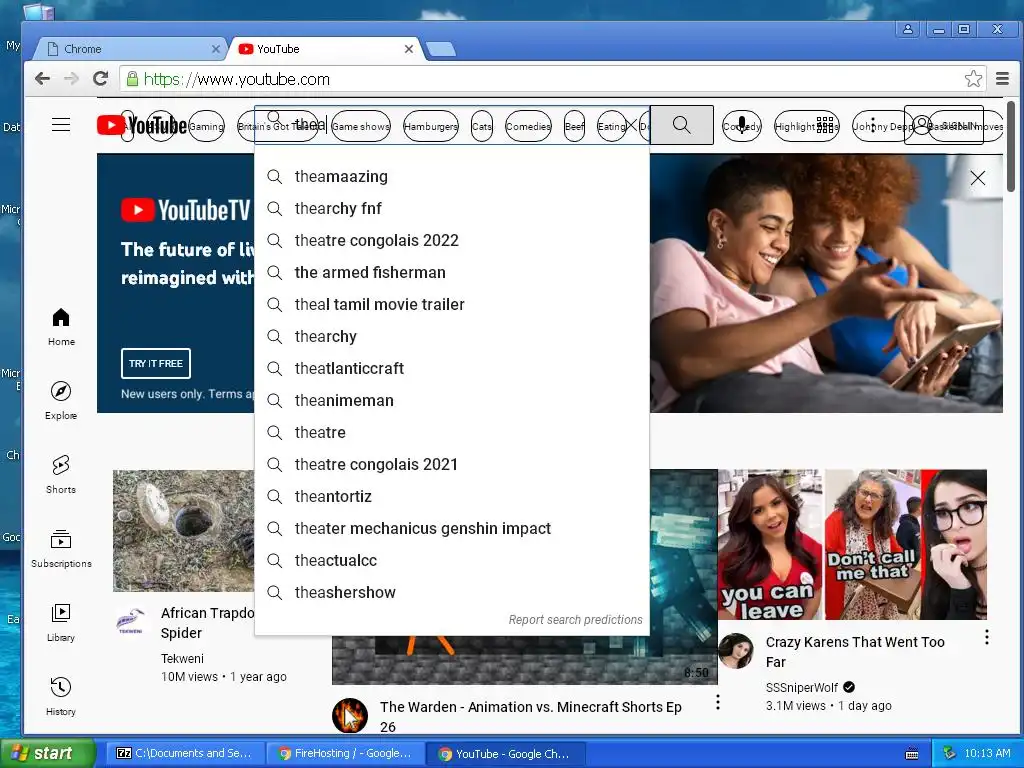Clear the search box text
Viewport: 1024px width, 768px height.
tap(631, 125)
